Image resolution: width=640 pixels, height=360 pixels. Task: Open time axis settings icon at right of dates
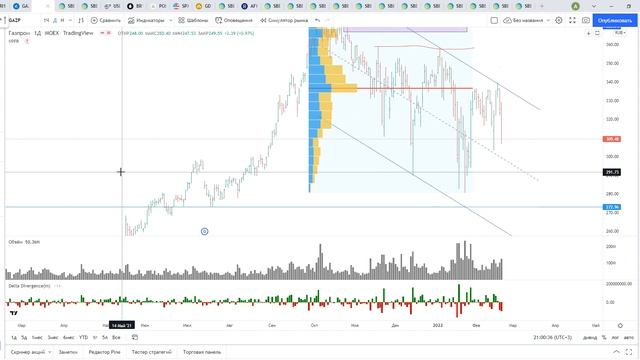point(620,325)
